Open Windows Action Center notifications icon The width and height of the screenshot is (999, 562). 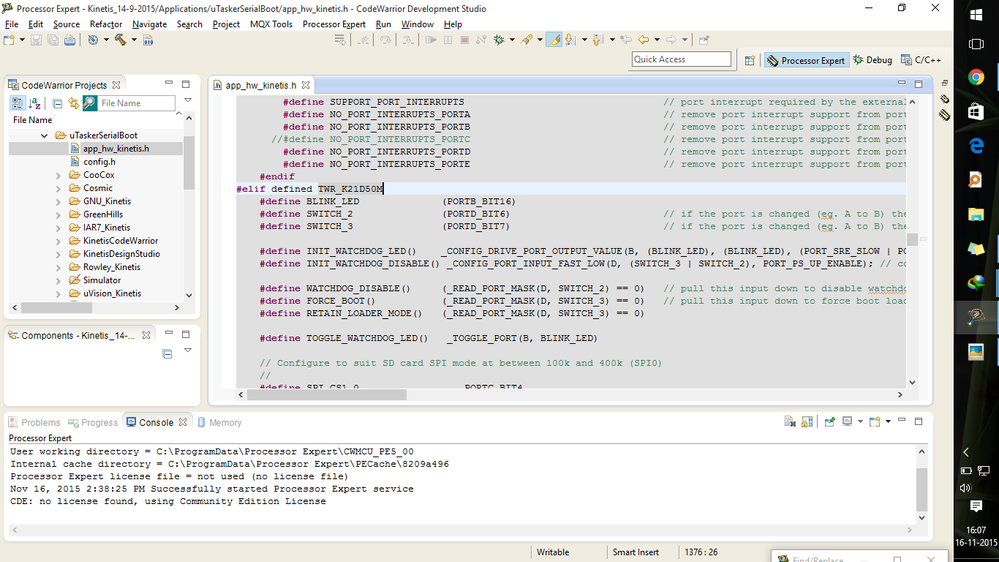click(x=976, y=506)
